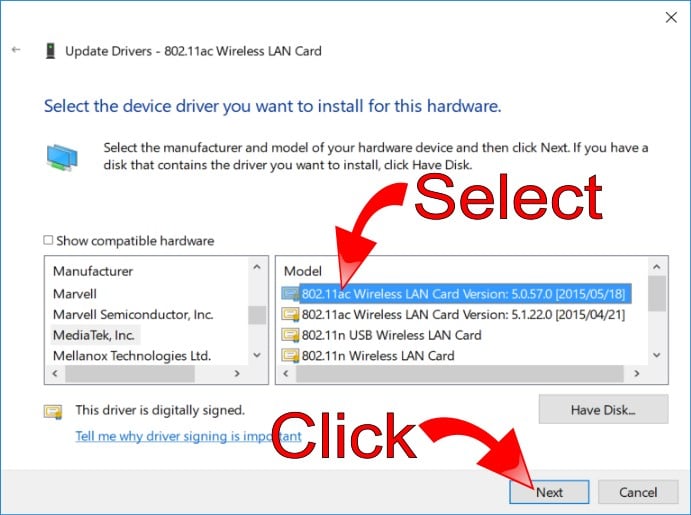The width and height of the screenshot is (691, 515).
Task: Click the Manufacturer list scroll up arrow
Action: (257, 267)
